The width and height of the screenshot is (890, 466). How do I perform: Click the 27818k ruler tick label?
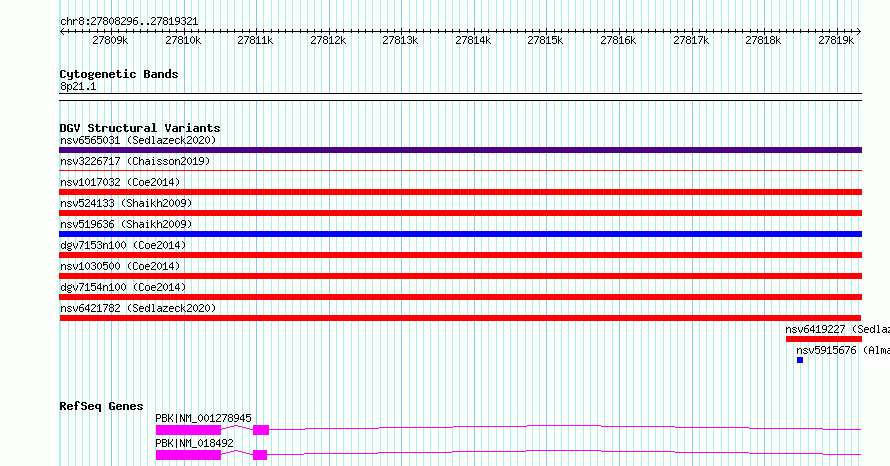[x=763, y=41]
